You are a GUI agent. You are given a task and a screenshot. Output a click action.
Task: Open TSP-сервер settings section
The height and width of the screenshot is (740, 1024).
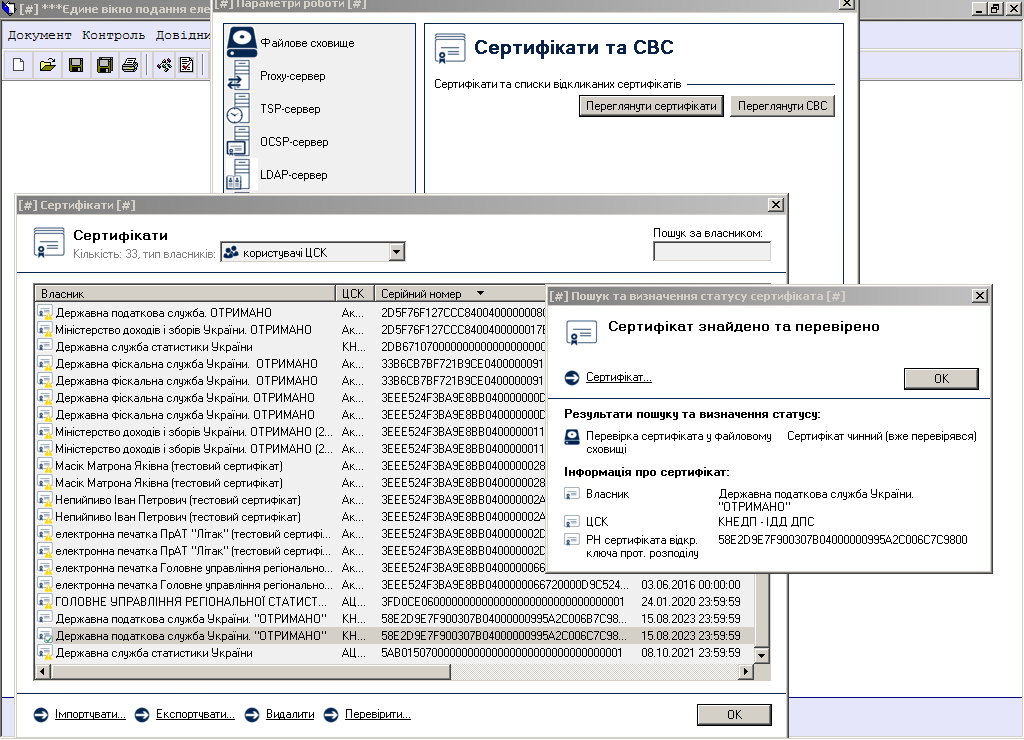pos(290,109)
